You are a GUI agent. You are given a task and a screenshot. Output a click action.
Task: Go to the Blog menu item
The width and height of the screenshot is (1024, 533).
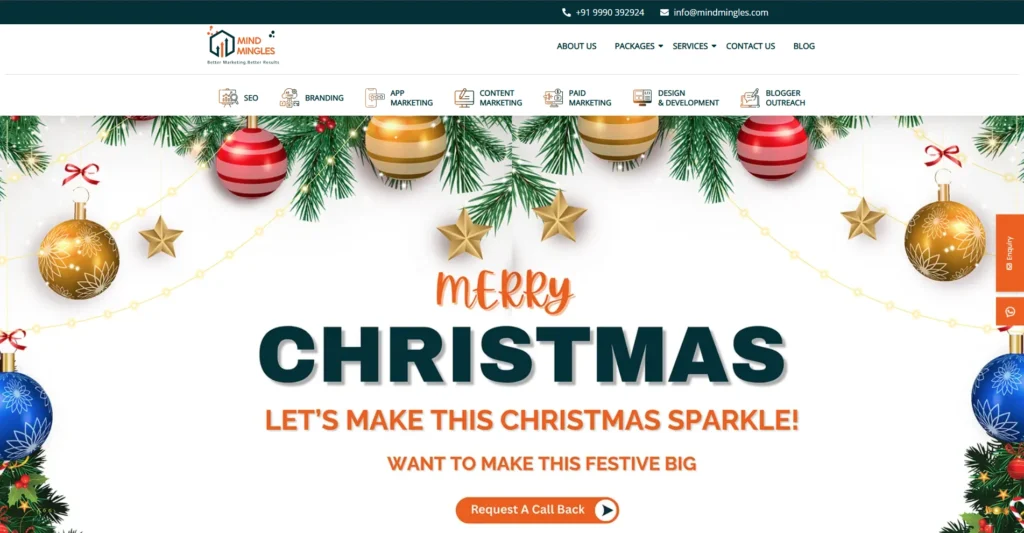coord(804,46)
